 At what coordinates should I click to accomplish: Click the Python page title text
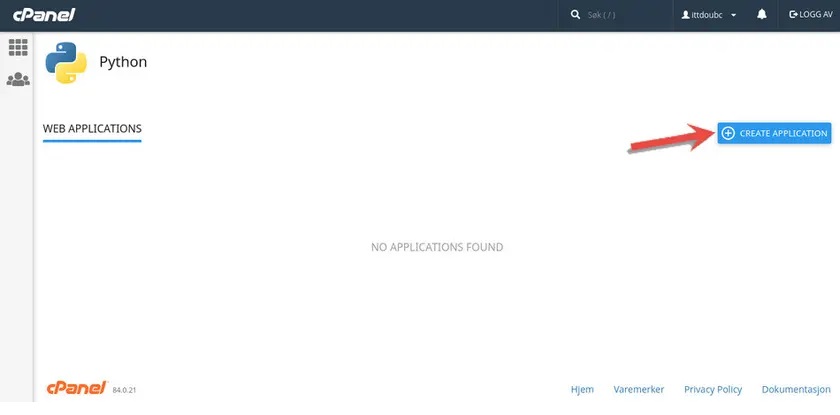pos(123,62)
